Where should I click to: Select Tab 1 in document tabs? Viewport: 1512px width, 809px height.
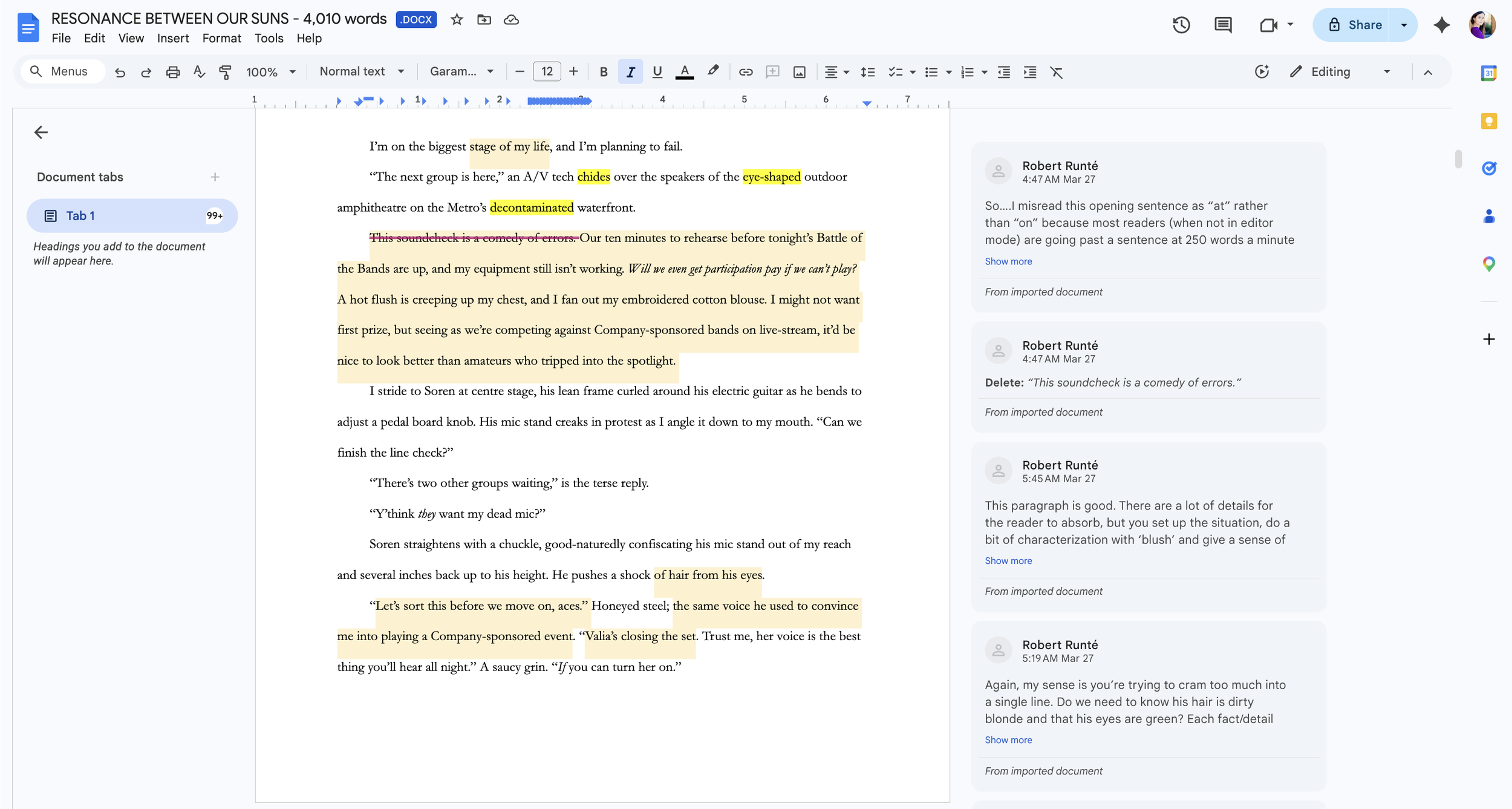point(132,215)
